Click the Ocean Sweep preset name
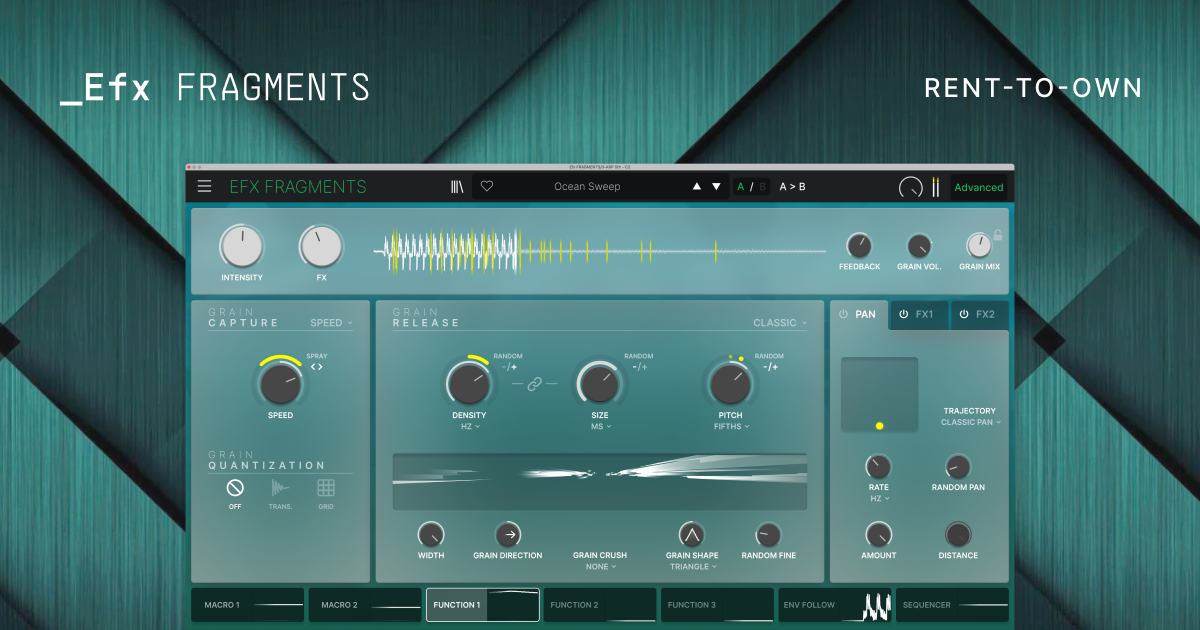This screenshot has width=1200, height=630. 587,187
